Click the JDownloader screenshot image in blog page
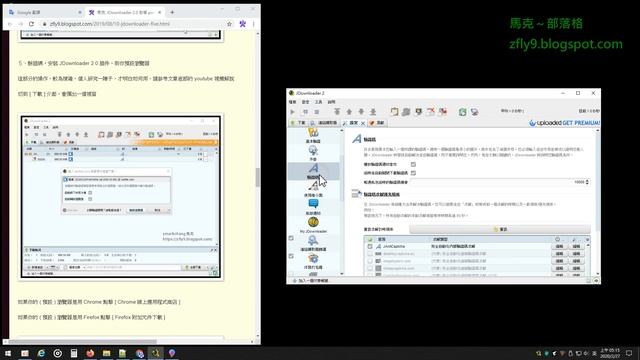Image resolution: width=640 pixels, height=360 pixels. point(121,197)
